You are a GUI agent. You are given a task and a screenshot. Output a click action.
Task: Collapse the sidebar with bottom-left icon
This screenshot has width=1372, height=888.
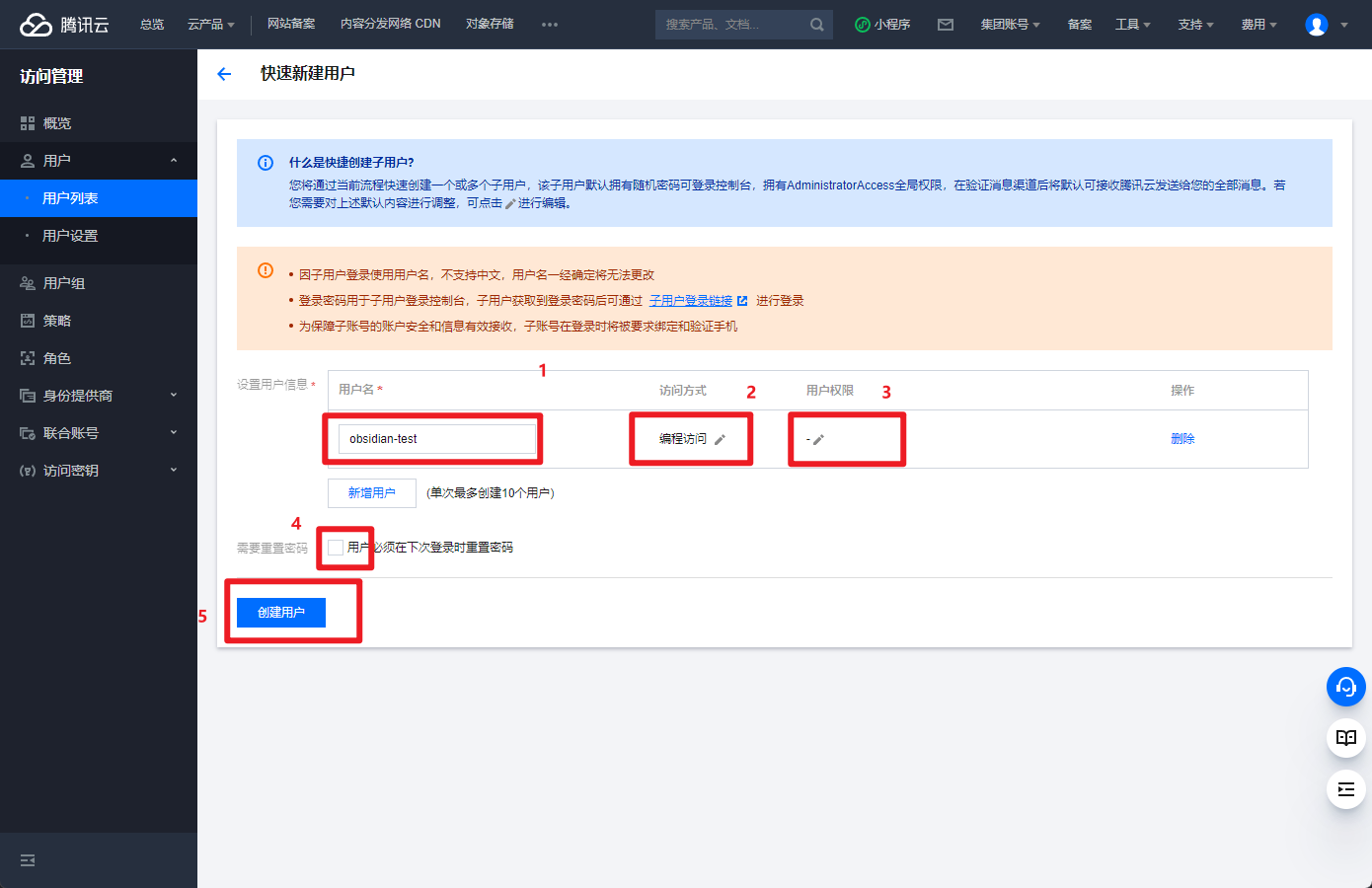click(x=28, y=860)
